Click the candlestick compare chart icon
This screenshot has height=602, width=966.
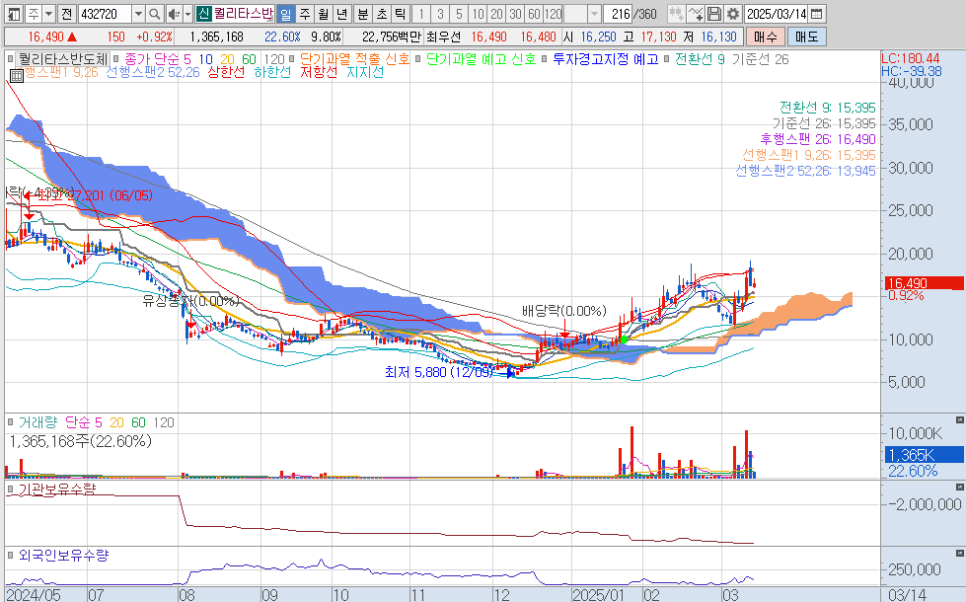676,14
